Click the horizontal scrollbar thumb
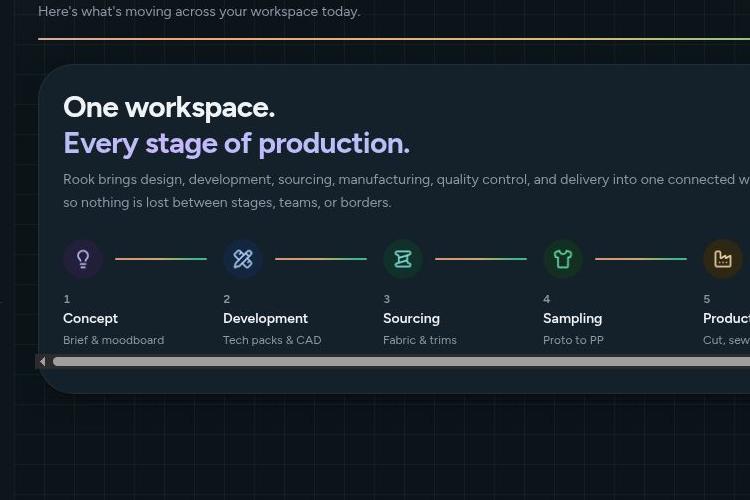 [401, 362]
